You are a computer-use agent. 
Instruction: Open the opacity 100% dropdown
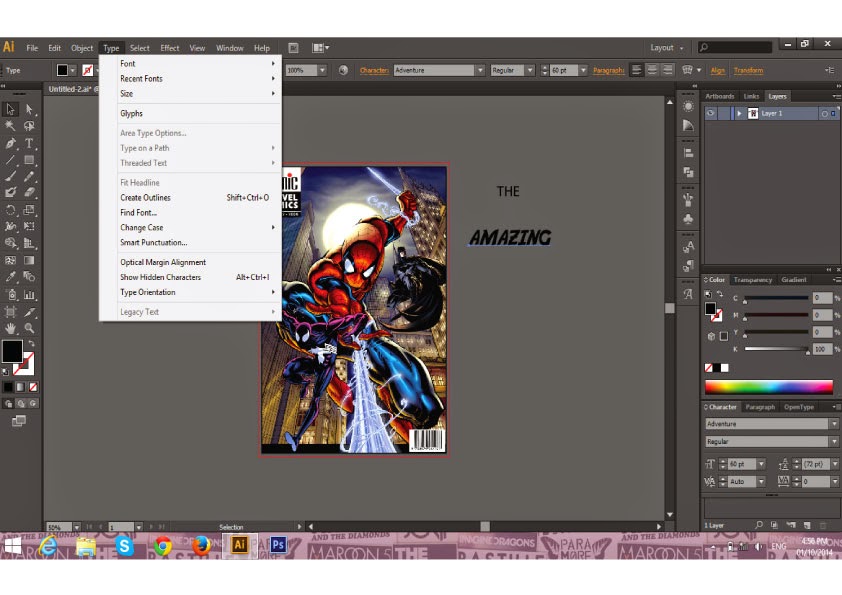[322, 70]
